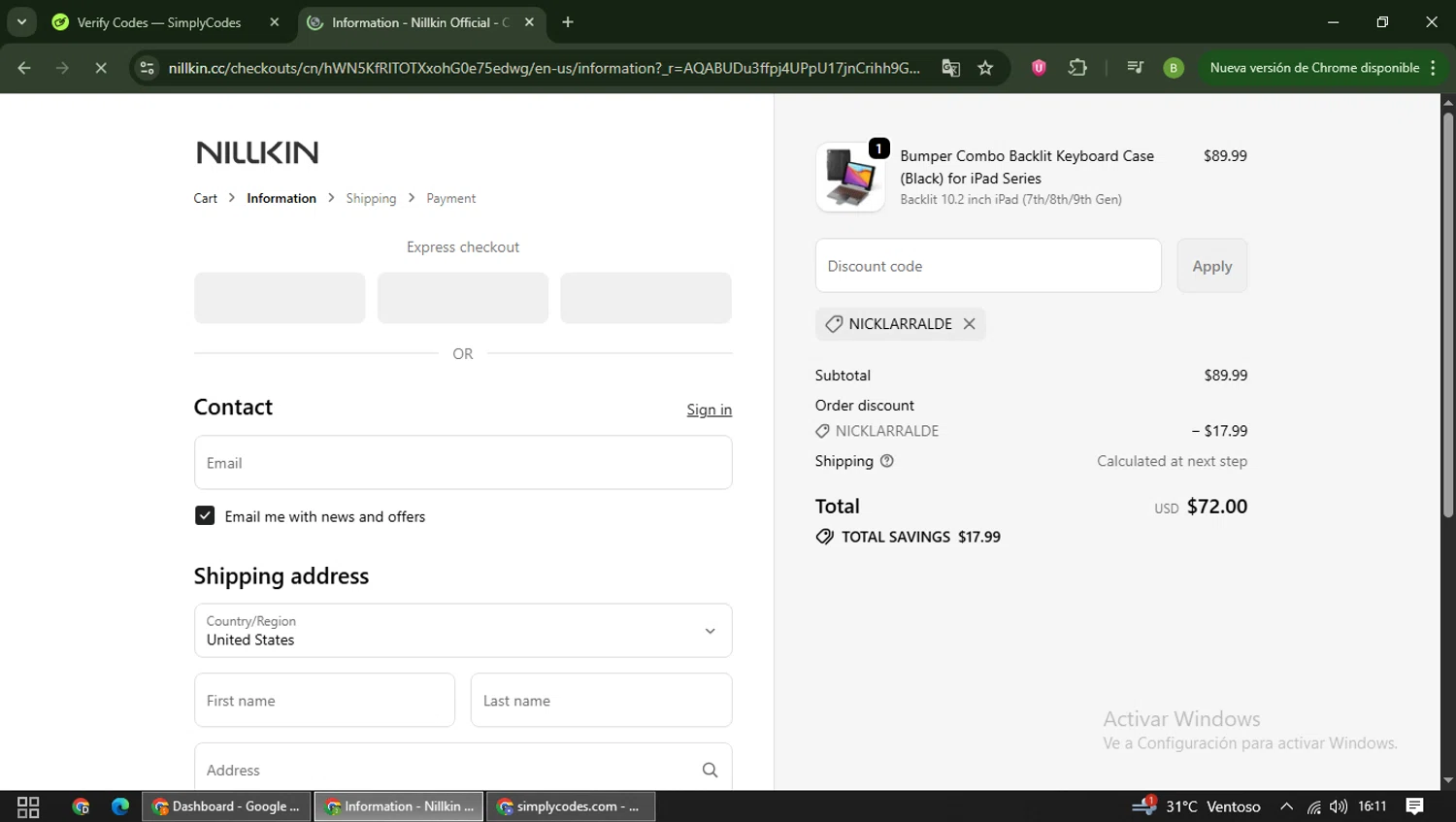Expand the Country/Region dropdown
The image size is (1456, 822).
463,631
